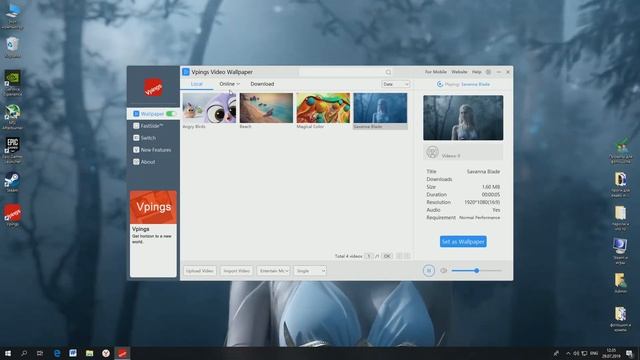Viewport: 640px width, 360px height.
Task: Click the search magnifier icon
Action: (388, 72)
